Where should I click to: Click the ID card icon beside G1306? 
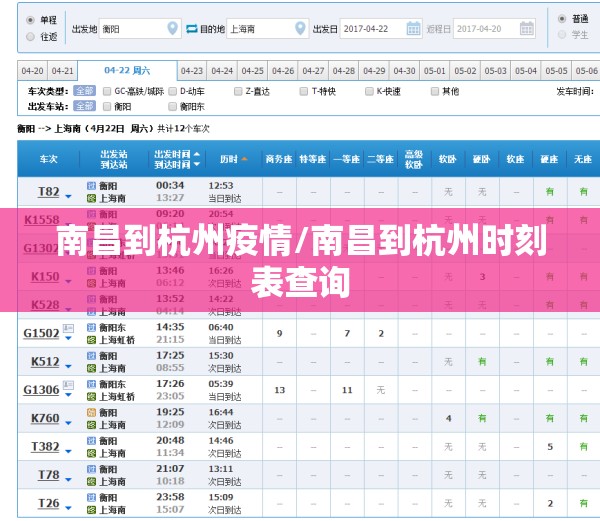click(68, 386)
